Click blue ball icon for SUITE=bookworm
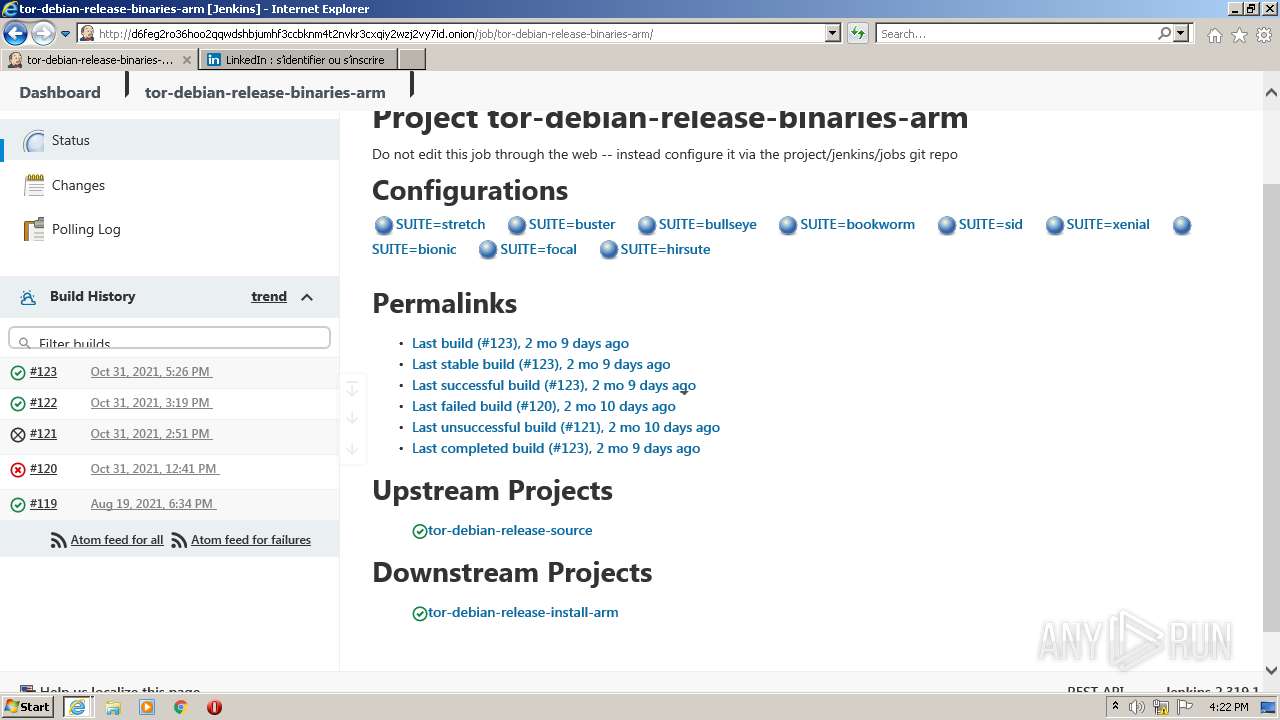The height and width of the screenshot is (720, 1280). tap(788, 225)
